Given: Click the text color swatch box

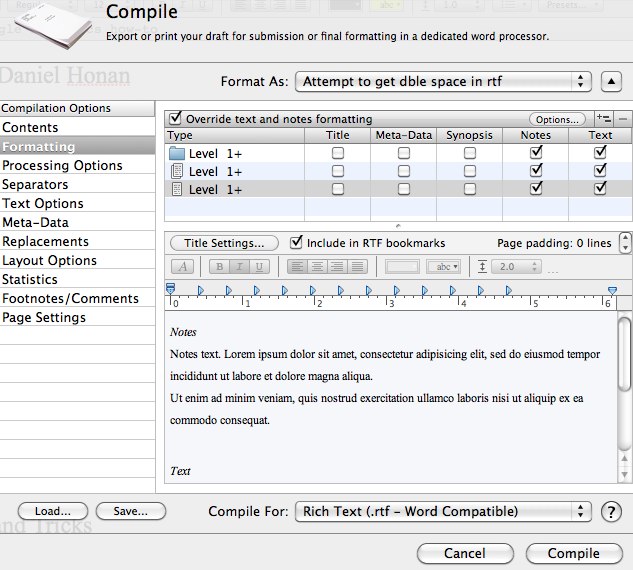Looking at the screenshot, I should click(x=403, y=267).
